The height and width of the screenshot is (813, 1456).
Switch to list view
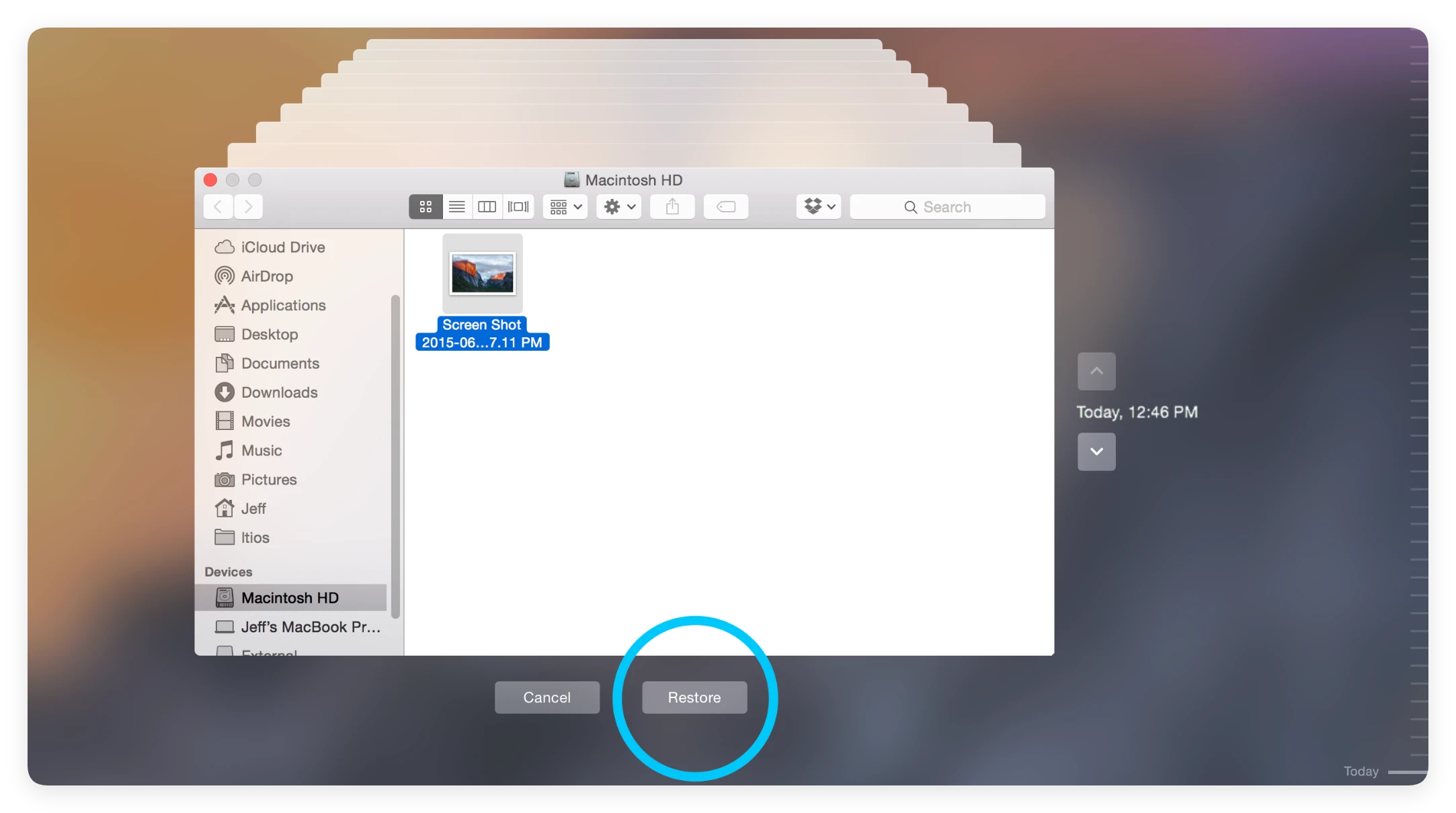point(457,207)
